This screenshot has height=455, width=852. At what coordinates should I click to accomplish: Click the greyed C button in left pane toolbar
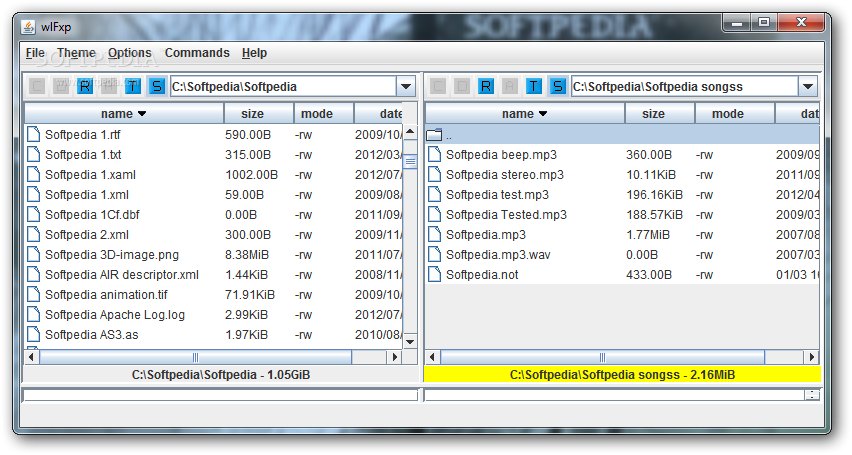pyautogui.click(x=37, y=86)
